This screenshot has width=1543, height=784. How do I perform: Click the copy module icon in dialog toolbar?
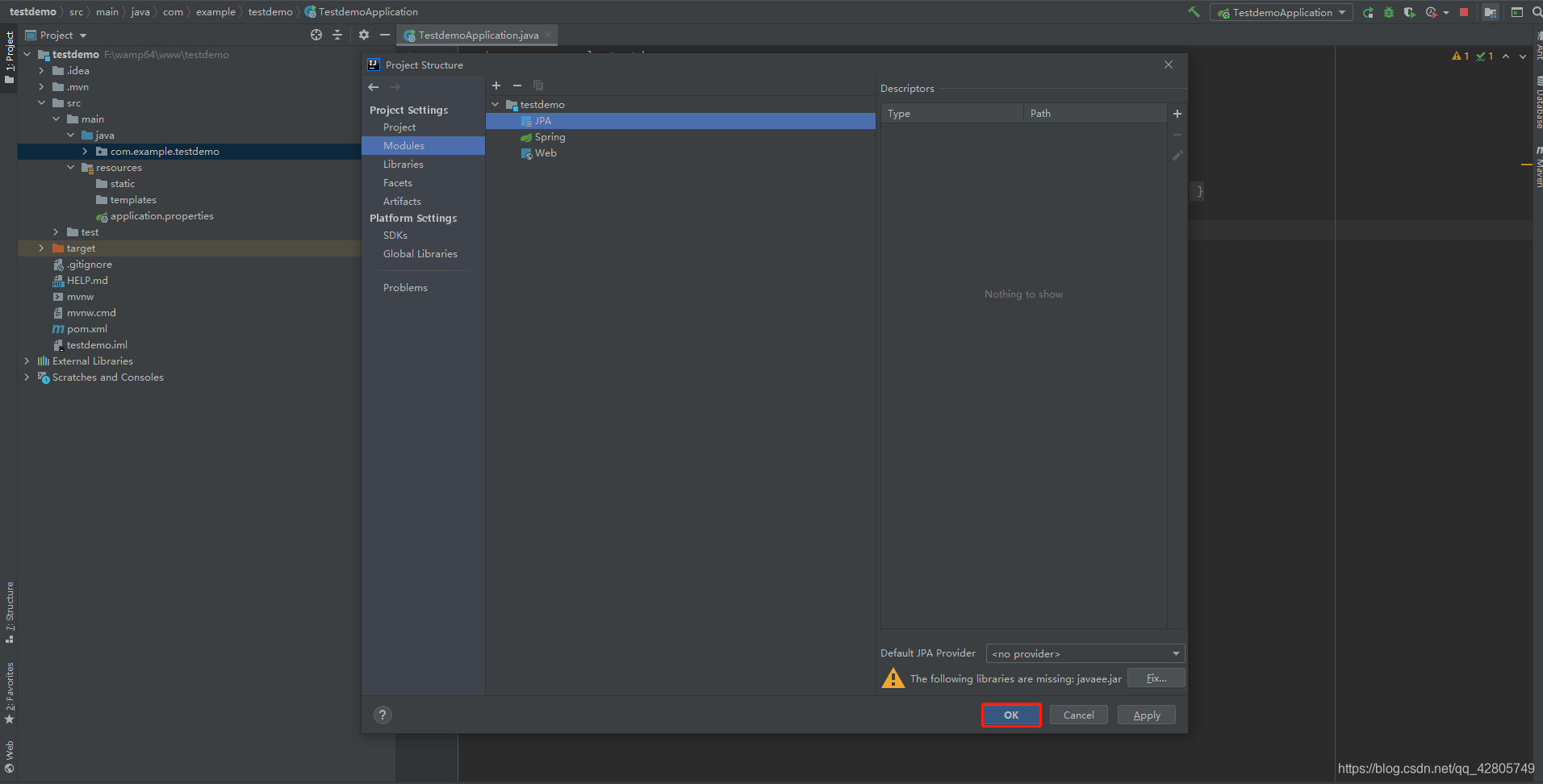pyautogui.click(x=538, y=85)
